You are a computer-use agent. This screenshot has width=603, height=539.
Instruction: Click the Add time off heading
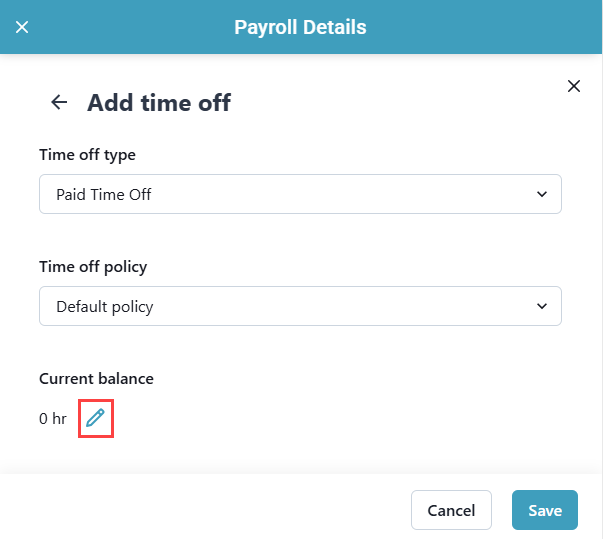pyautogui.click(x=159, y=102)
